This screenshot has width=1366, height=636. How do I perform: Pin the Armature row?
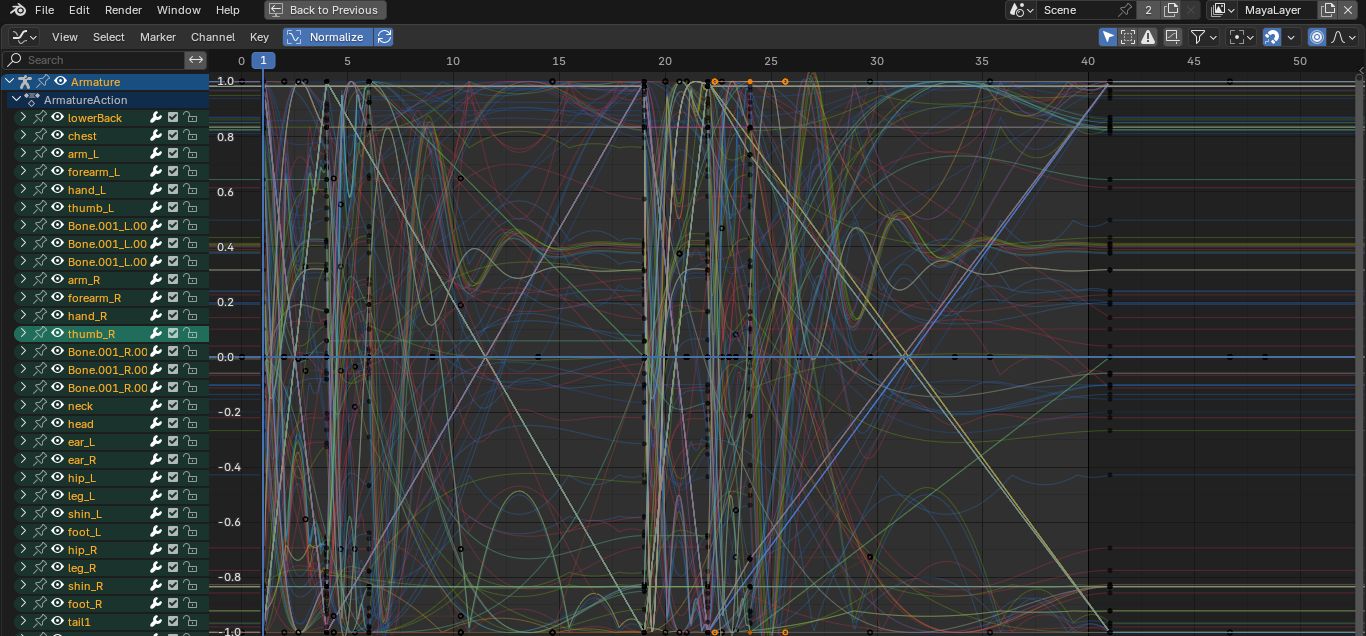pos(43,82)
